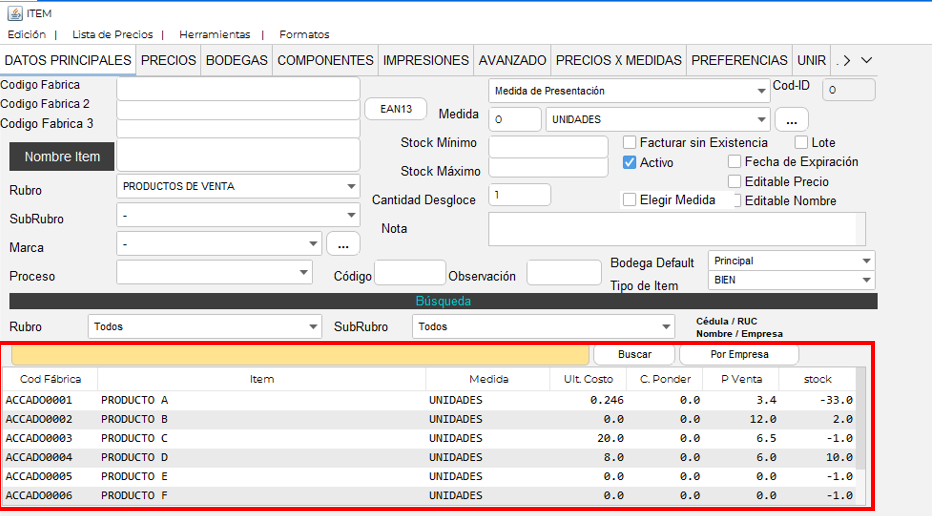
Task: Click the ellipsis button next to UNIDADES
Action: (791, 120)
